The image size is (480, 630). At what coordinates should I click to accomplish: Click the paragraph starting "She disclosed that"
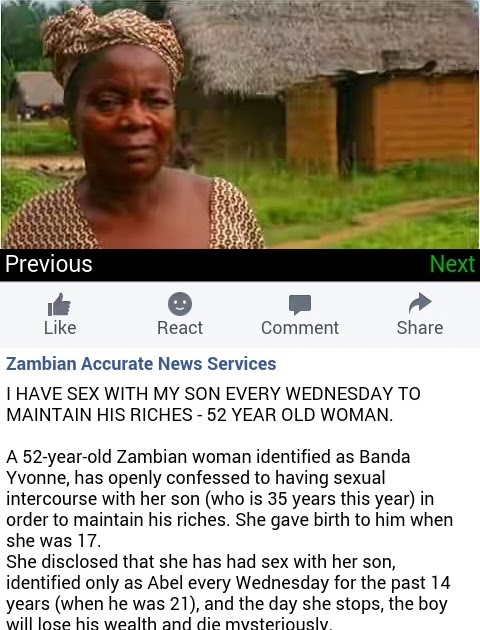(x=228, y=593)
